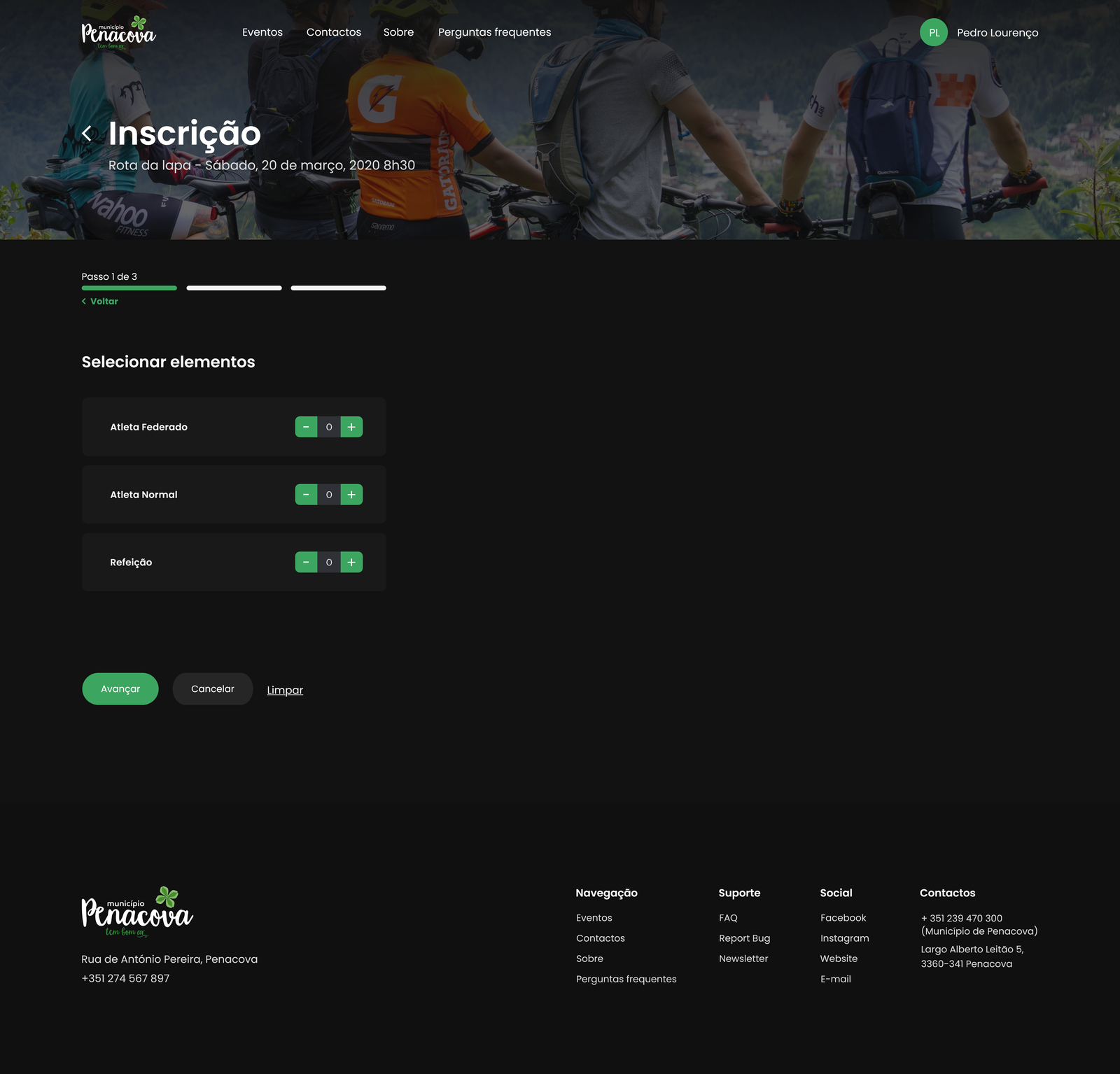Screen dimensions: 1120x1074
Task: Click the back arrow beside Inscrição
Action: click(x=87, y=134)
